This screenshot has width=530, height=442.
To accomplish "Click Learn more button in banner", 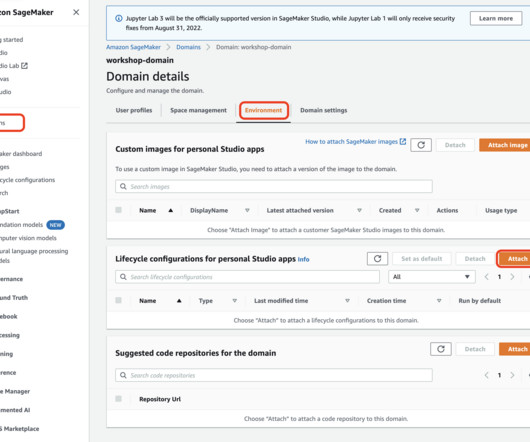I will (x=496, y=19).
